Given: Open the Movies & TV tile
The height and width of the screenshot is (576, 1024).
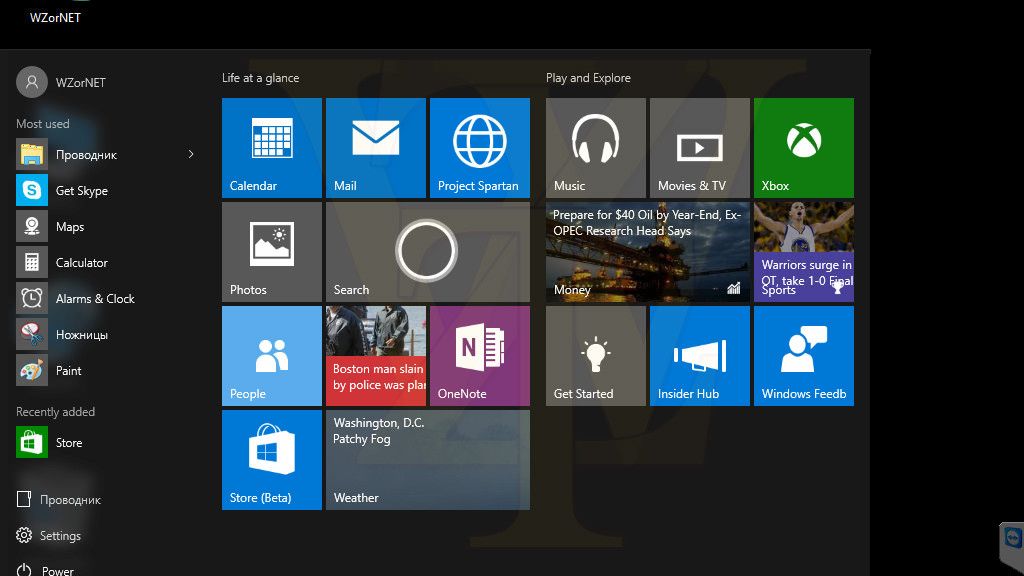Looking at the screenshot, I should click(x=699, y=148).
